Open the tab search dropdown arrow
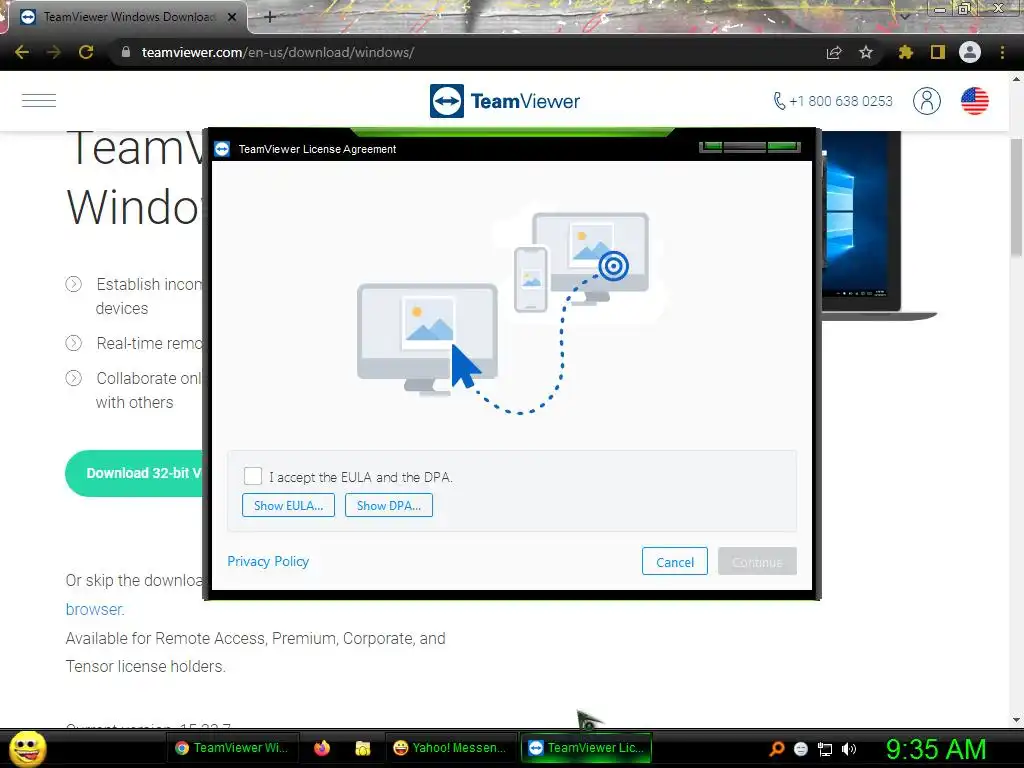1024x768 pixels. 904,17
